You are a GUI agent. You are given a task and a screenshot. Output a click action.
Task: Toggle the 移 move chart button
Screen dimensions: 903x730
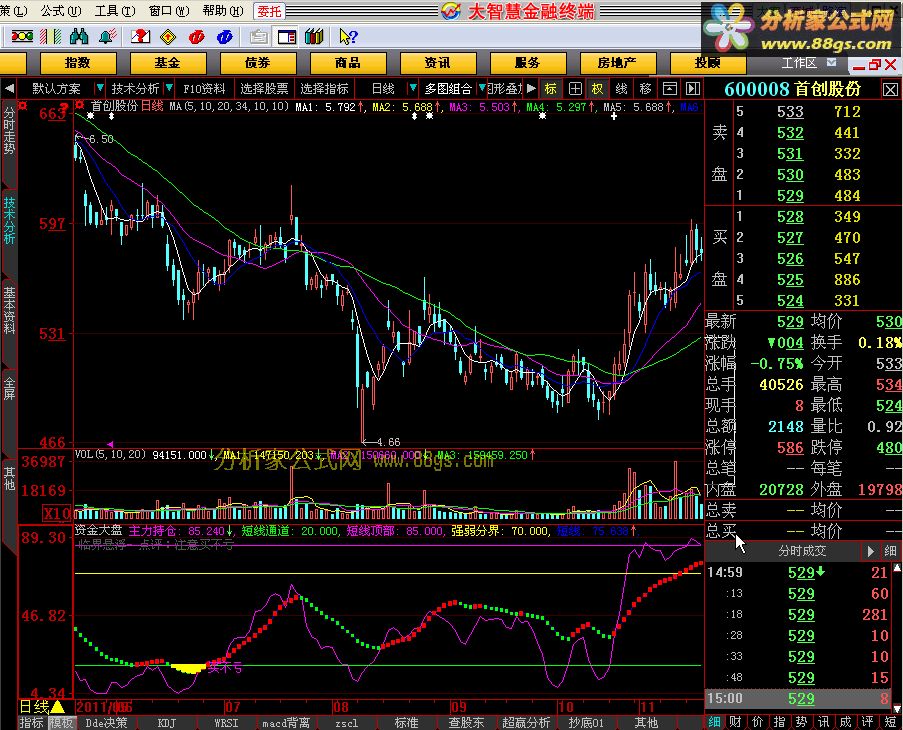[x=645, y=89]
